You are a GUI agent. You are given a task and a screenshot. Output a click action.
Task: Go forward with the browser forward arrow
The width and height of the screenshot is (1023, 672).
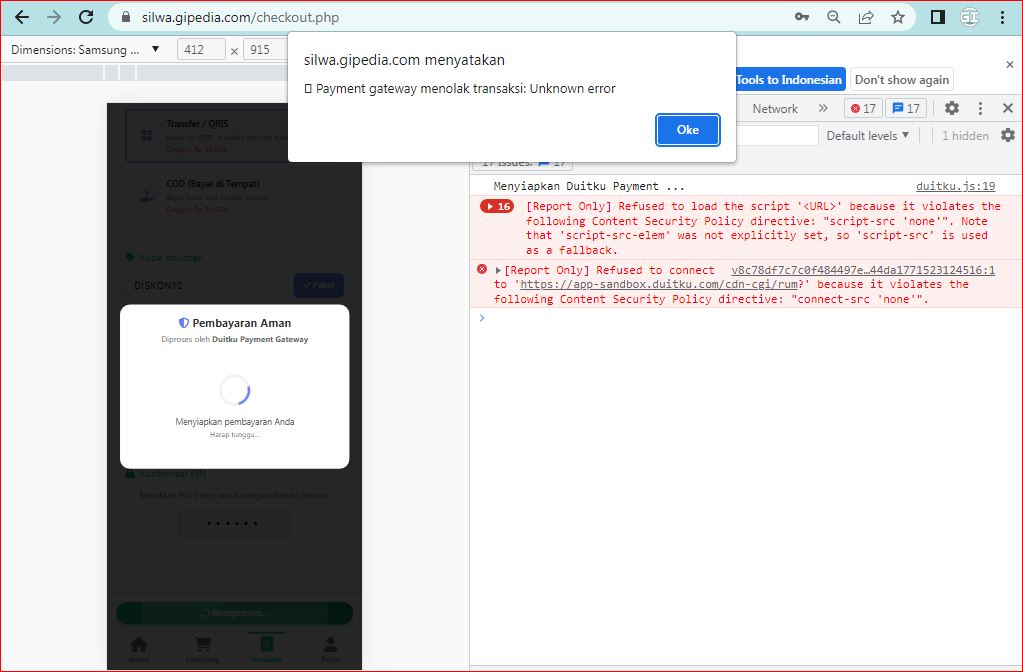(53, 17)
